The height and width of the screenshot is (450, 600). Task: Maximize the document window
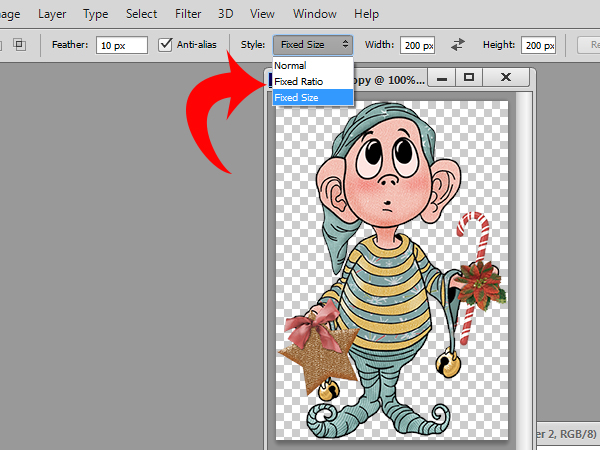tap(469, 77)
